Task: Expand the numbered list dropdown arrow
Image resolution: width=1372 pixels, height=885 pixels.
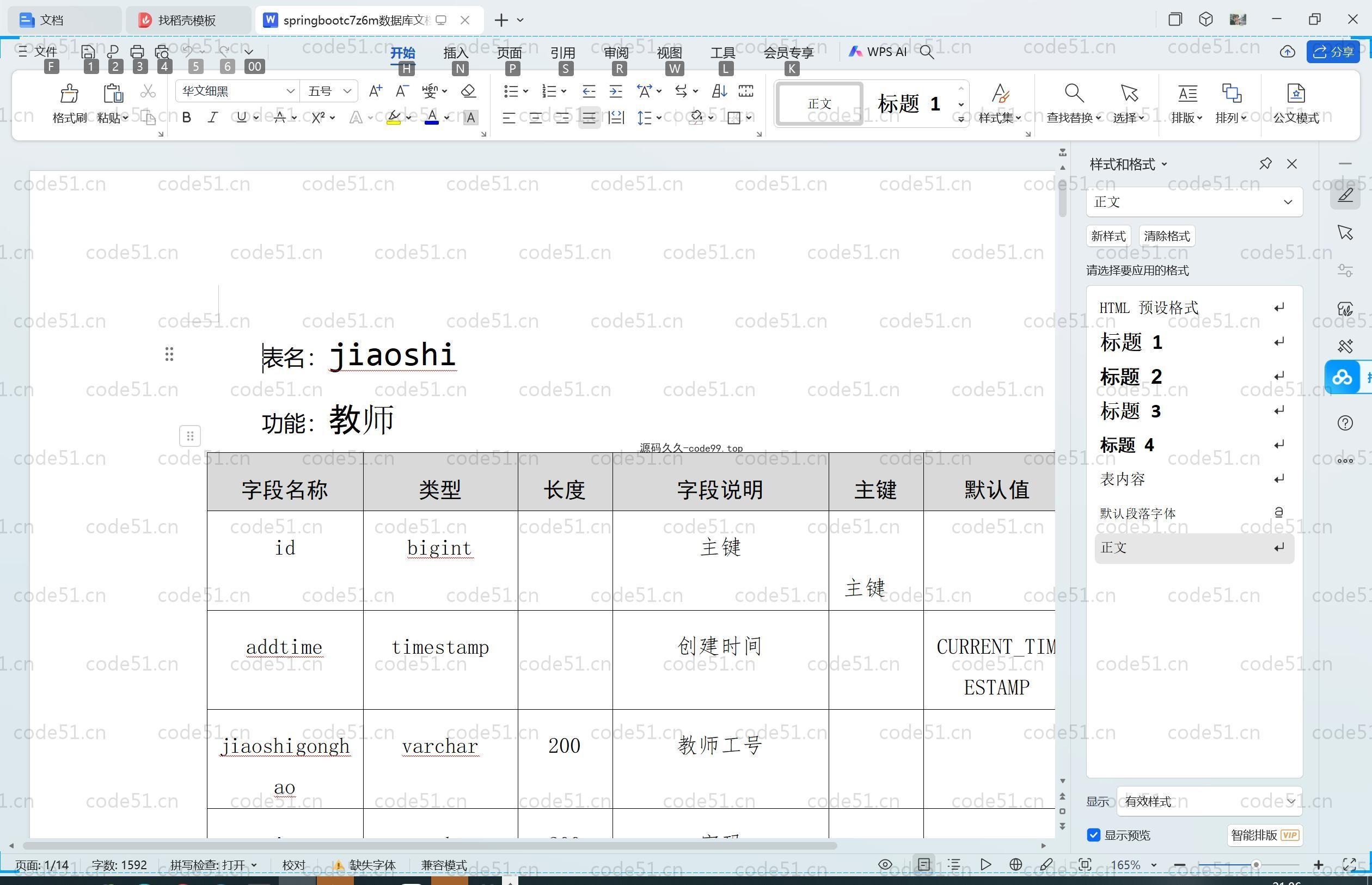Action: [x=564, y=91]
